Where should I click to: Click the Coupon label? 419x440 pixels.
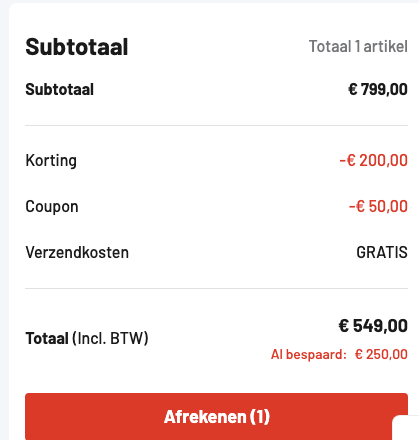52,207
